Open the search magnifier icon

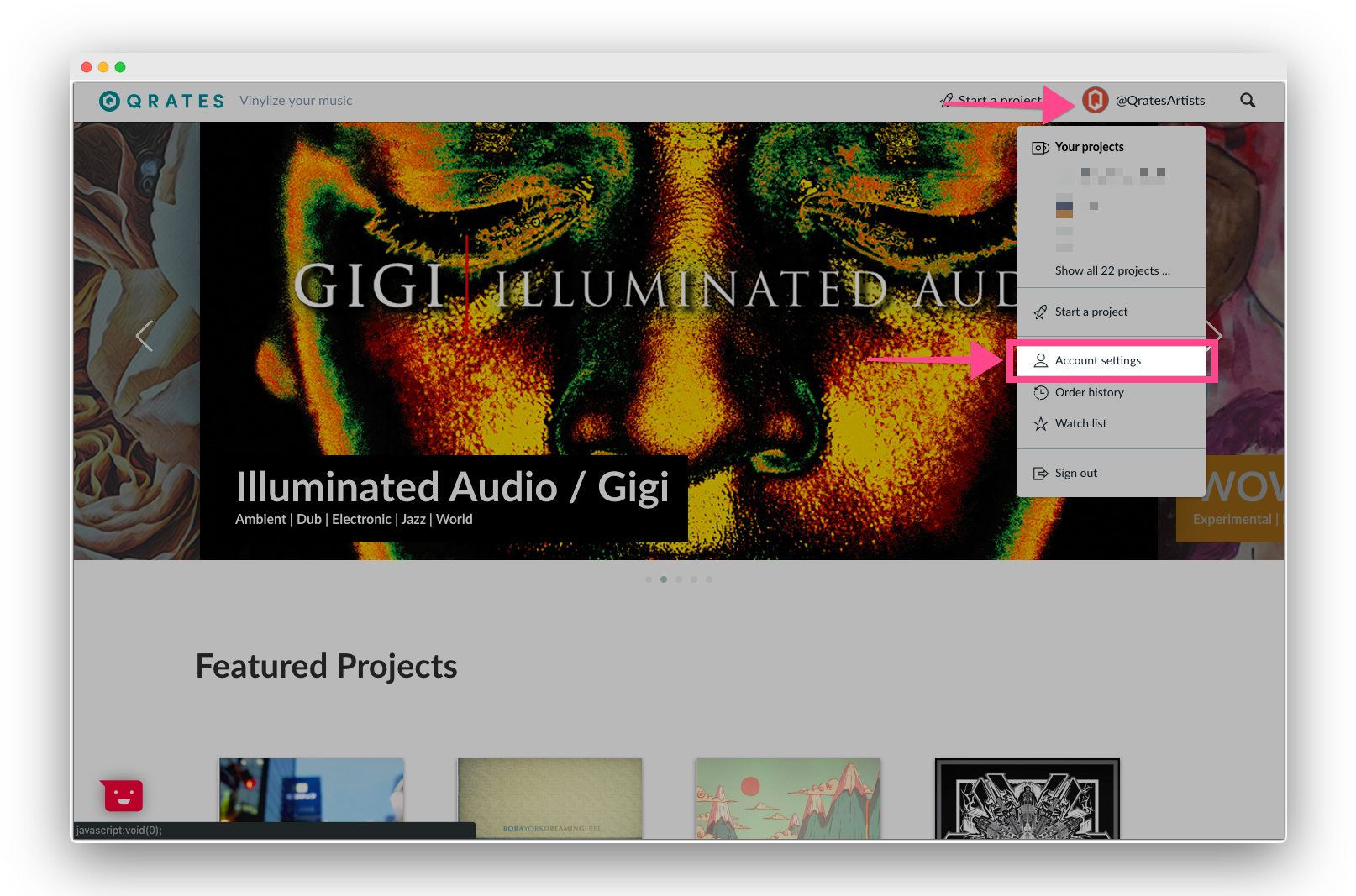tap(1248, 100)
